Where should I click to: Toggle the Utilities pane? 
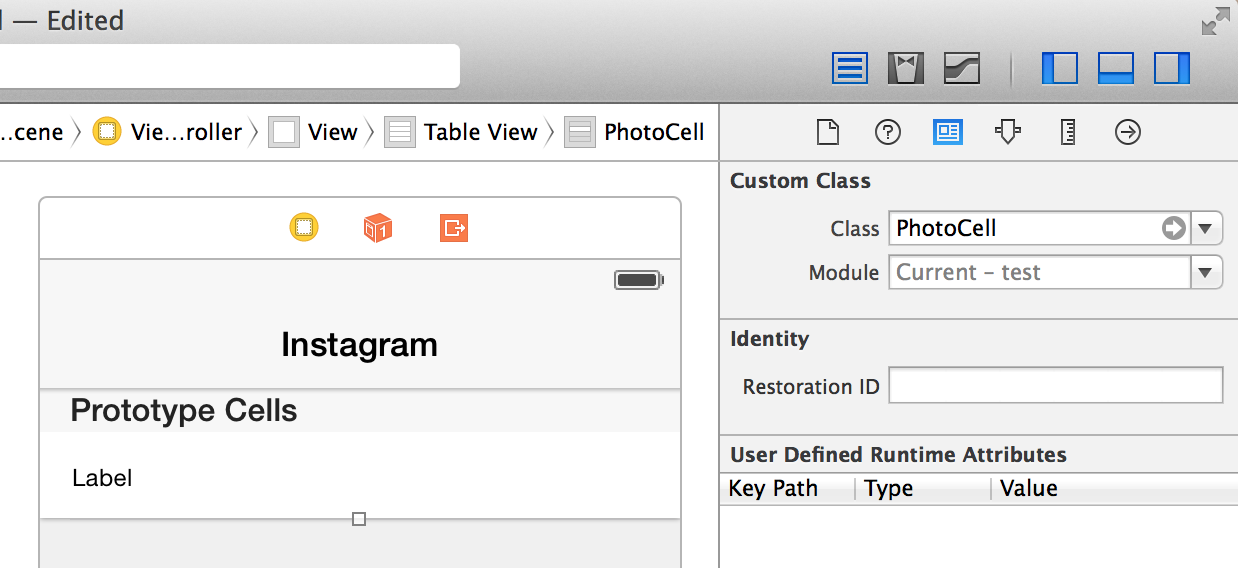tap(1172, 68)
